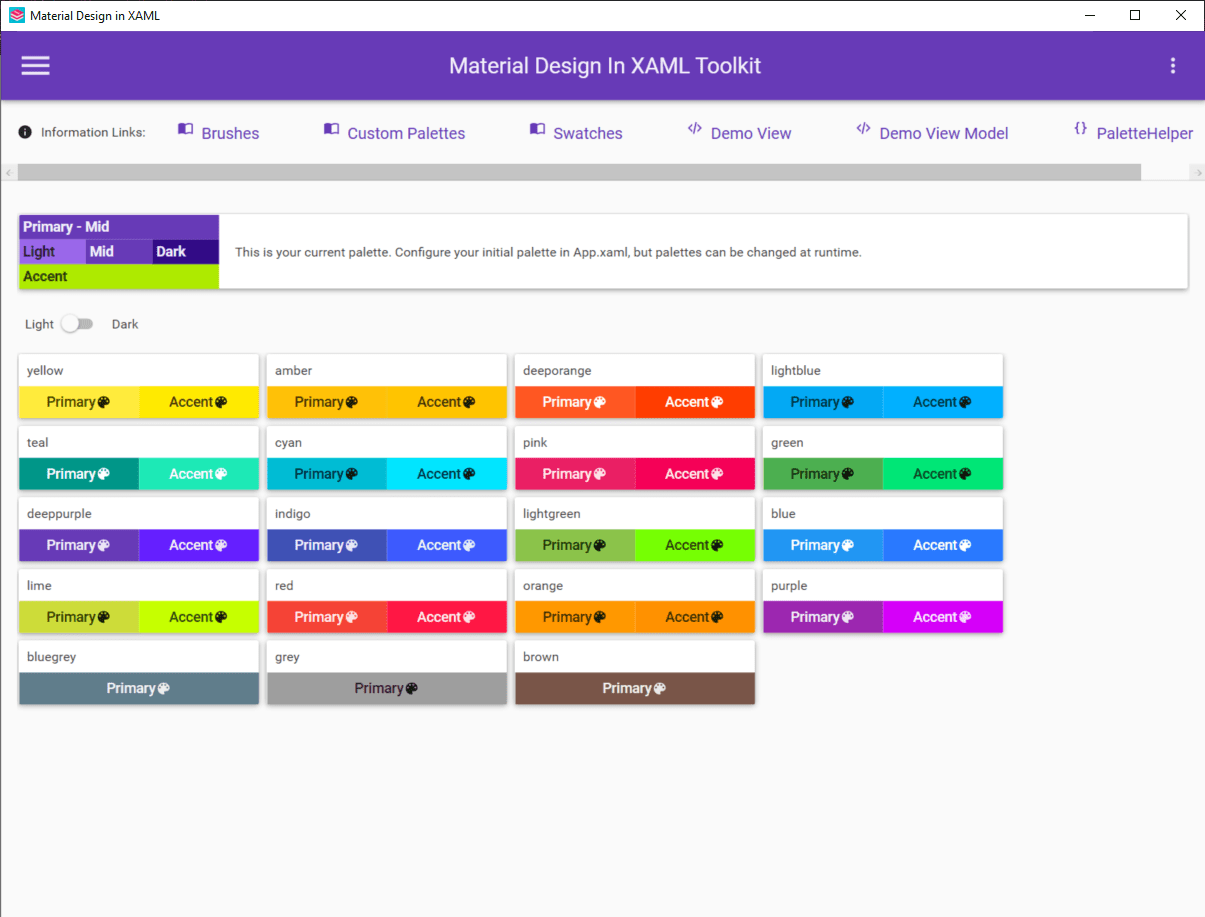
Task: Click the right arrow of the horizontal scrollbar
Action: point(1197,172)
